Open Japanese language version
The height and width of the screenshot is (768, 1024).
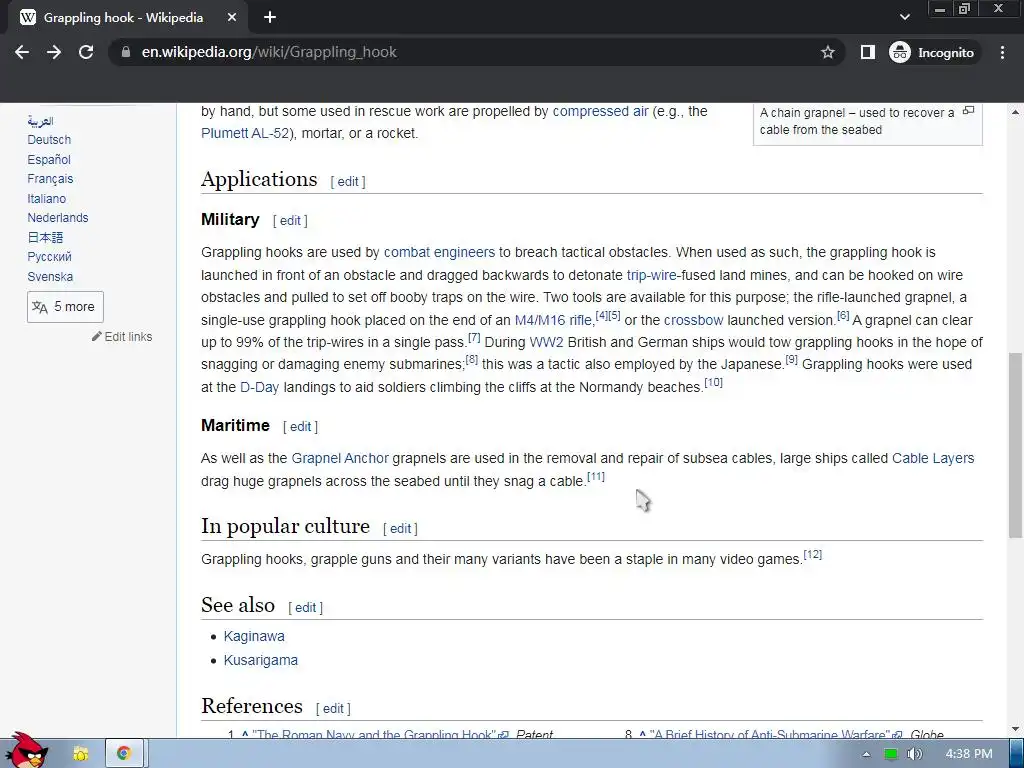(x=45, y=238)
